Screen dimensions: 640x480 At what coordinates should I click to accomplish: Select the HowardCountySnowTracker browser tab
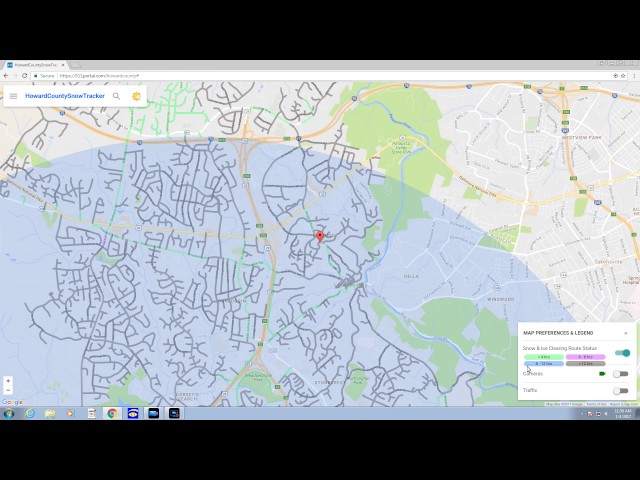(35, 65)
